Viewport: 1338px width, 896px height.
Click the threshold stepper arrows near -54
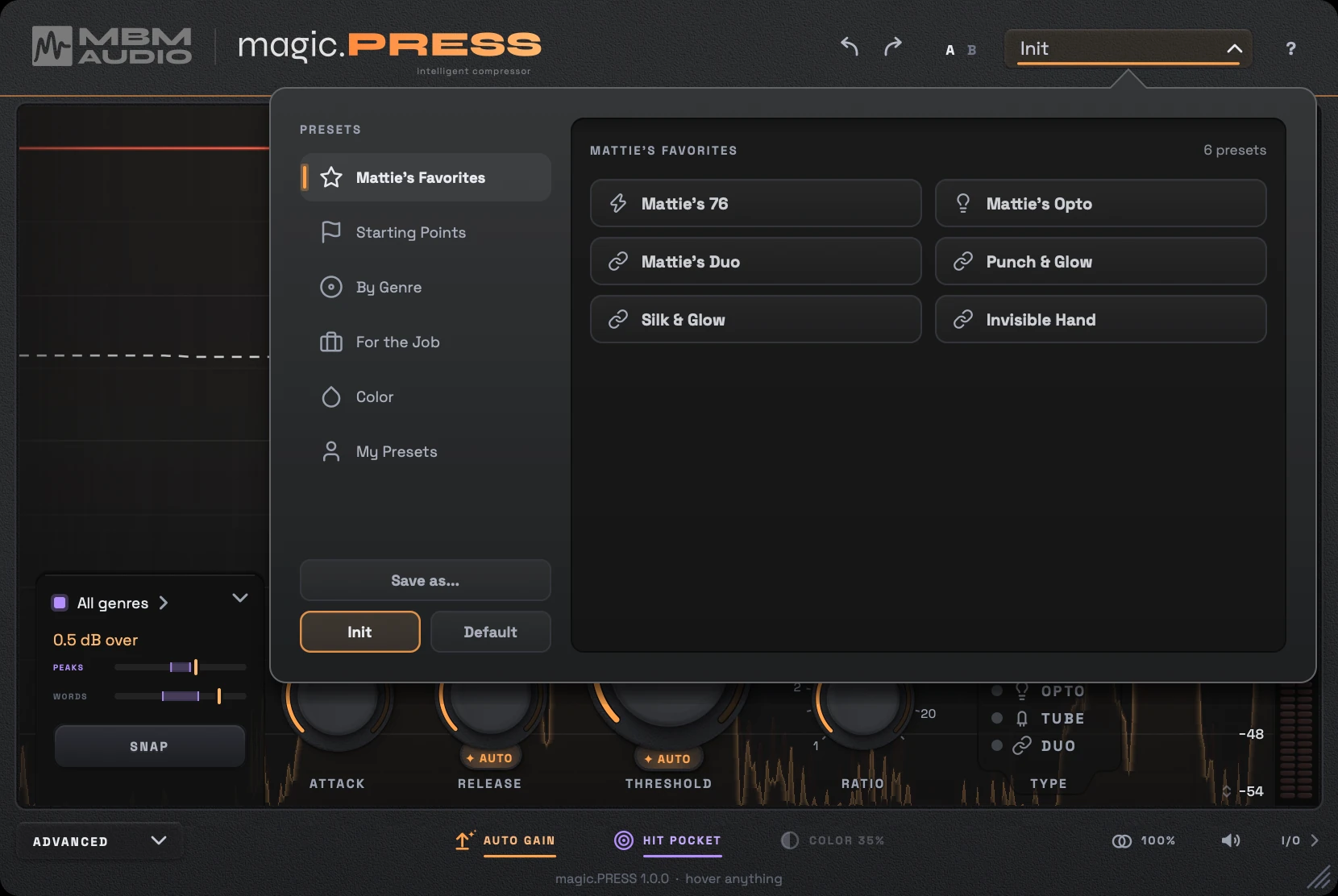tap(1227, 791)
